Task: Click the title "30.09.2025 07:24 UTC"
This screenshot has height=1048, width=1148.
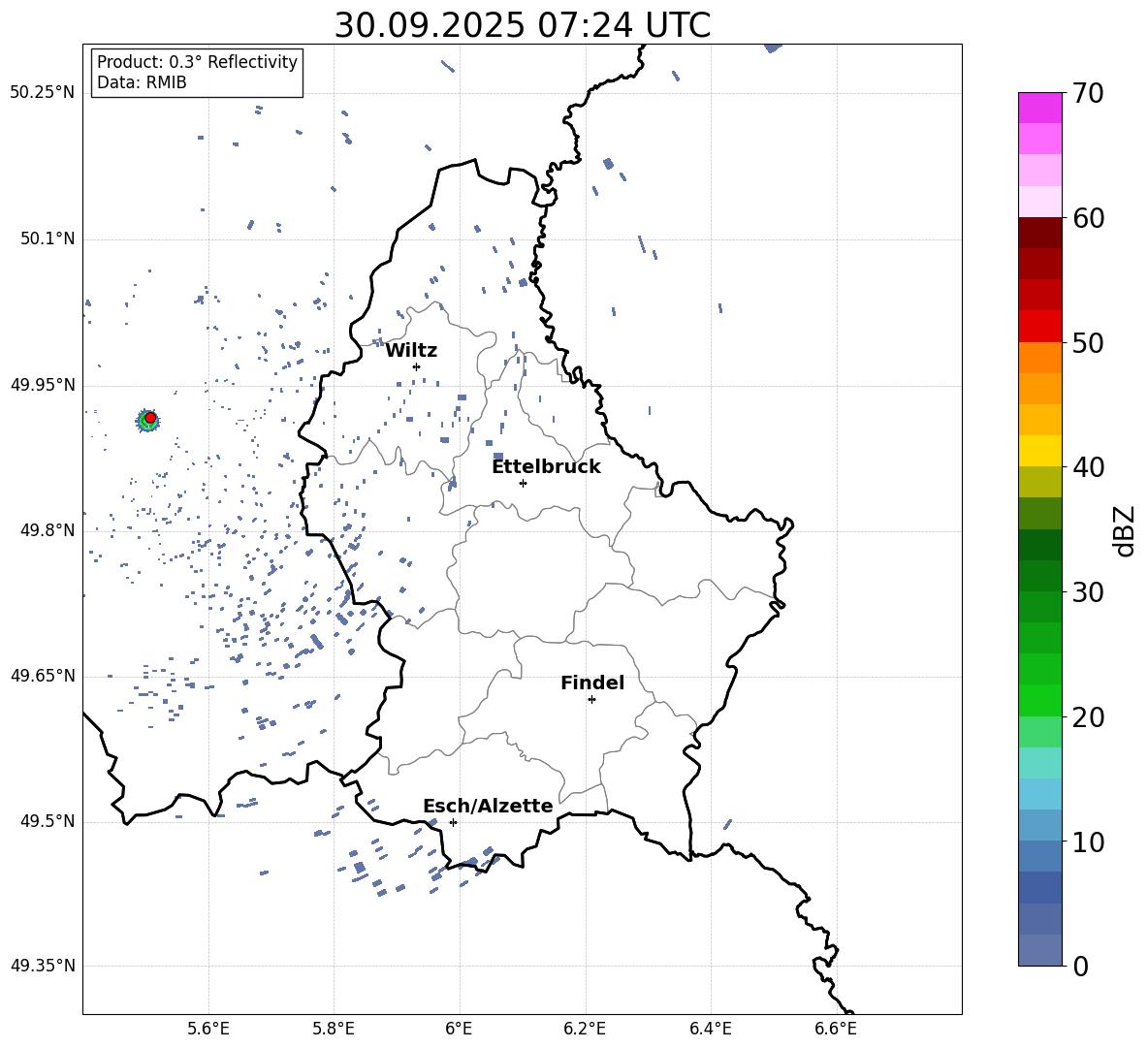Action: 522,25
